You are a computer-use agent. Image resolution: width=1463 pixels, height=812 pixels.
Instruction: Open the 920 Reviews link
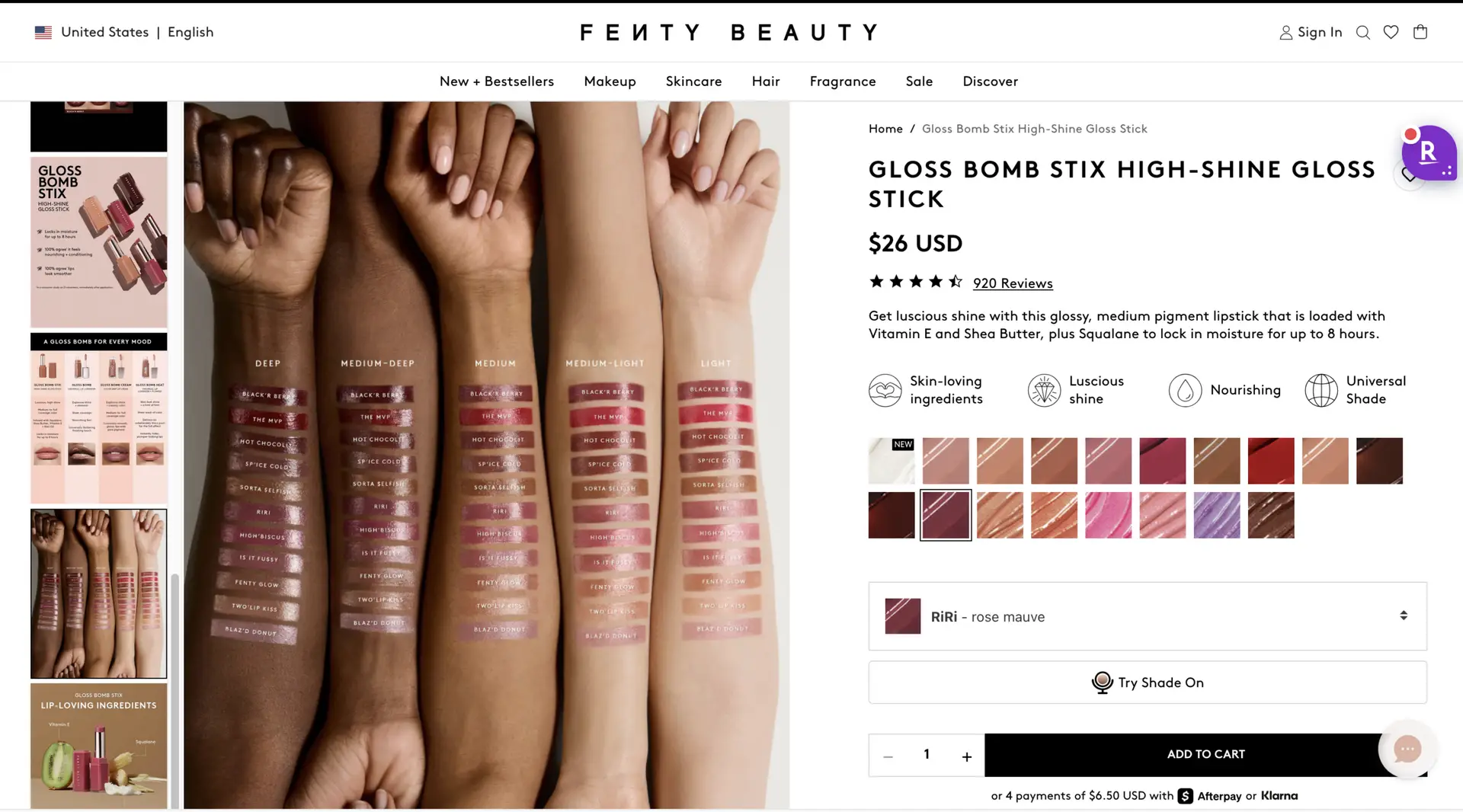click(1013, 283)
